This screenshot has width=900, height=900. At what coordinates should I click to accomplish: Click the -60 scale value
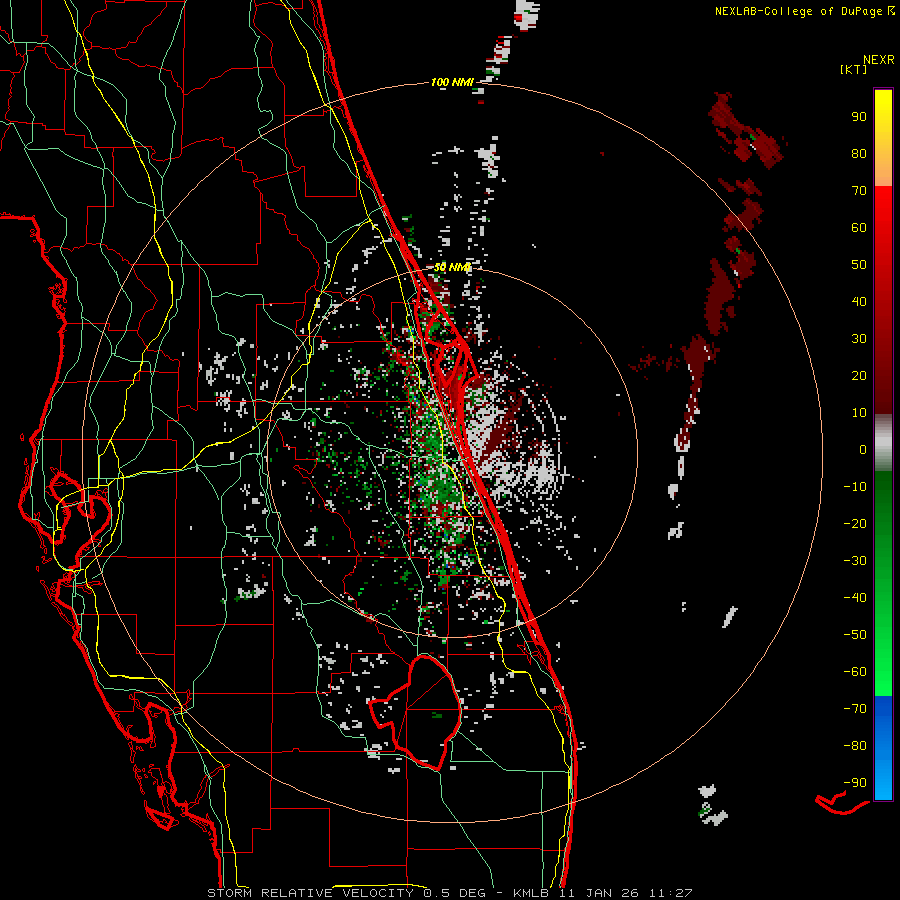(855, 672)
